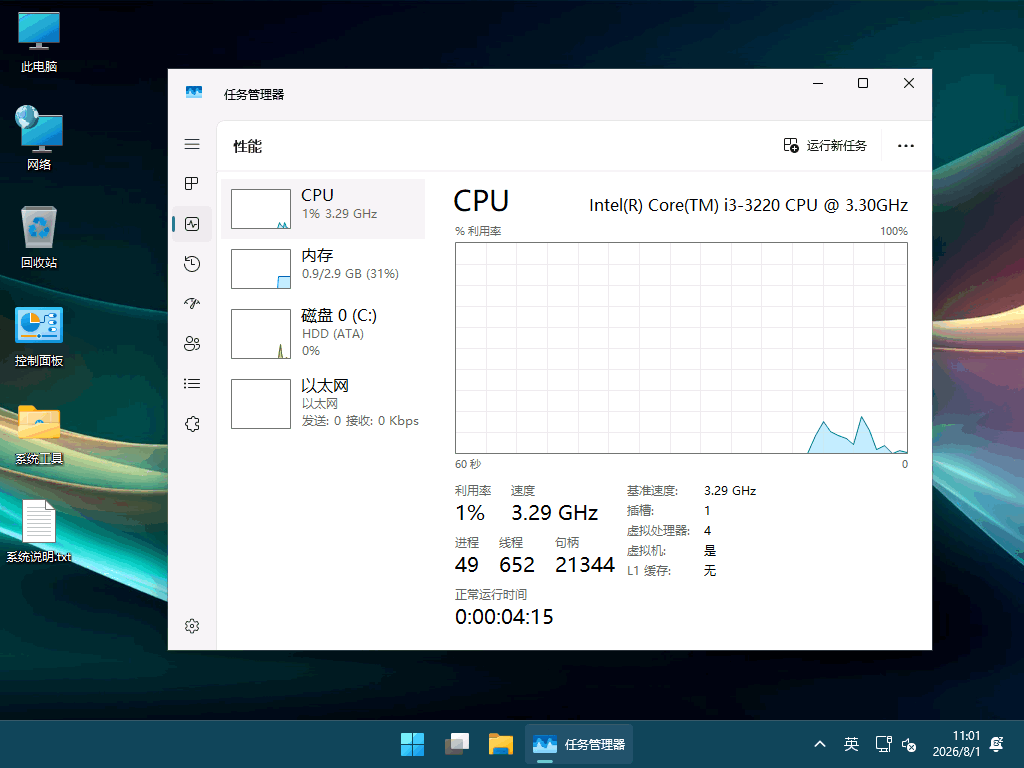
Task: Select the Performance page icon in sidebar
Action: (x=192, y=224)
